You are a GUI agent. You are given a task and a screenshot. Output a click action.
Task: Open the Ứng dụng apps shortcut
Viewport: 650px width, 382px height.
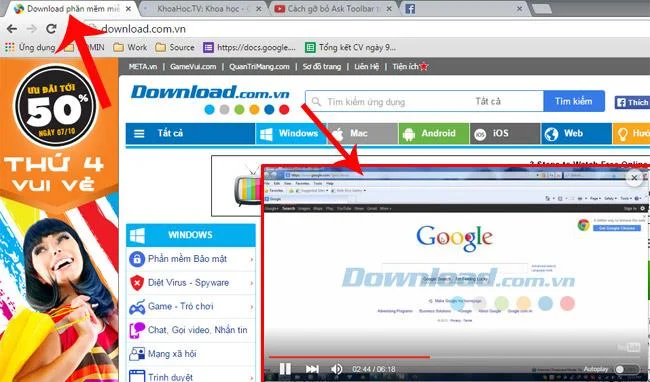tap(30, 47)
